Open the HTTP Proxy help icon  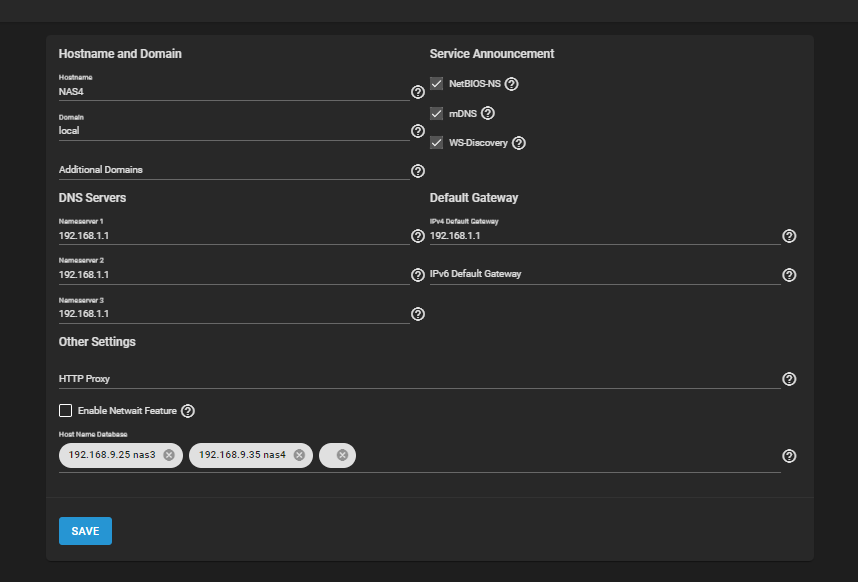click(x=789, y=379)
